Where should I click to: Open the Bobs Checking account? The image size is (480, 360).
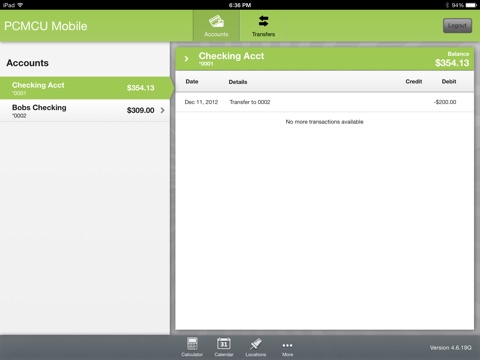85,110
